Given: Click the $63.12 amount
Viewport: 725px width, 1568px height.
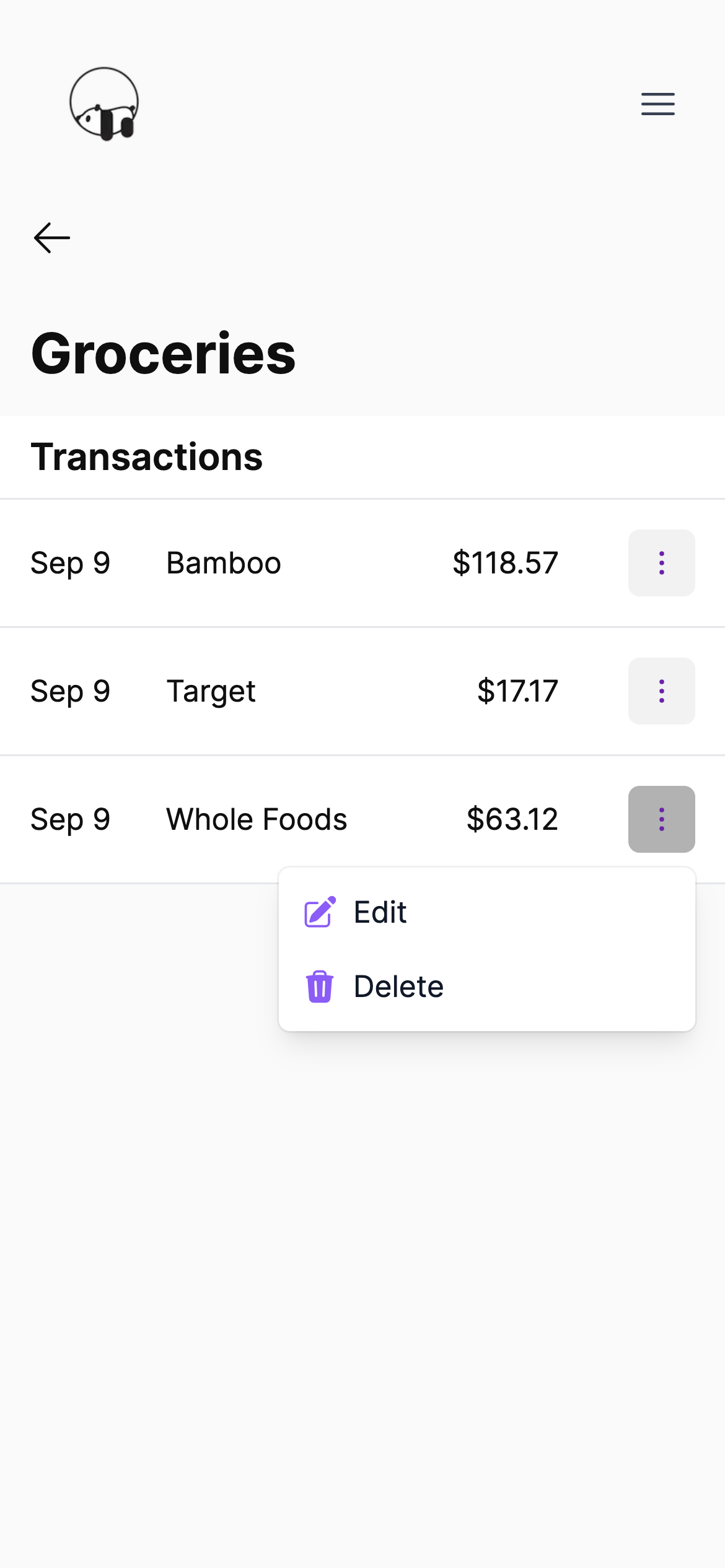Looking at the screenshot, I should [512, 819].
